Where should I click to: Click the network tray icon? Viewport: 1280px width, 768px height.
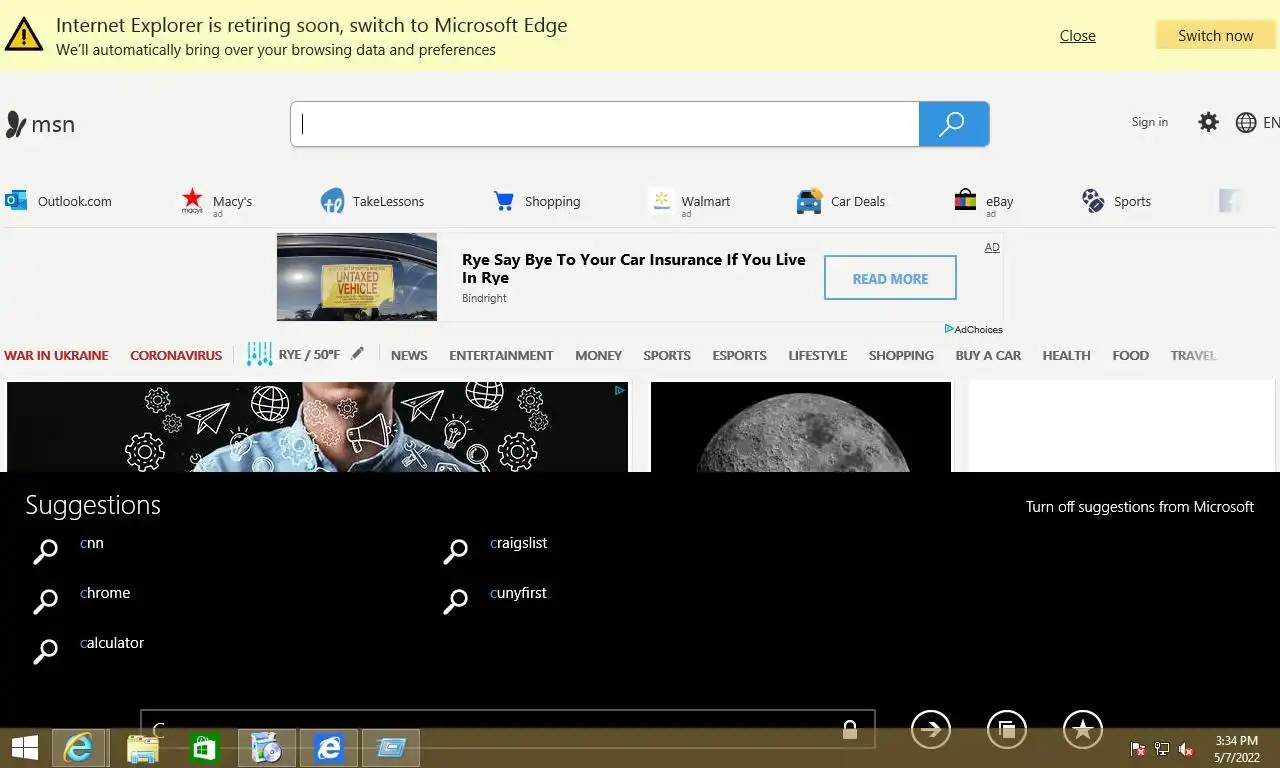[x=1162, y=749]
